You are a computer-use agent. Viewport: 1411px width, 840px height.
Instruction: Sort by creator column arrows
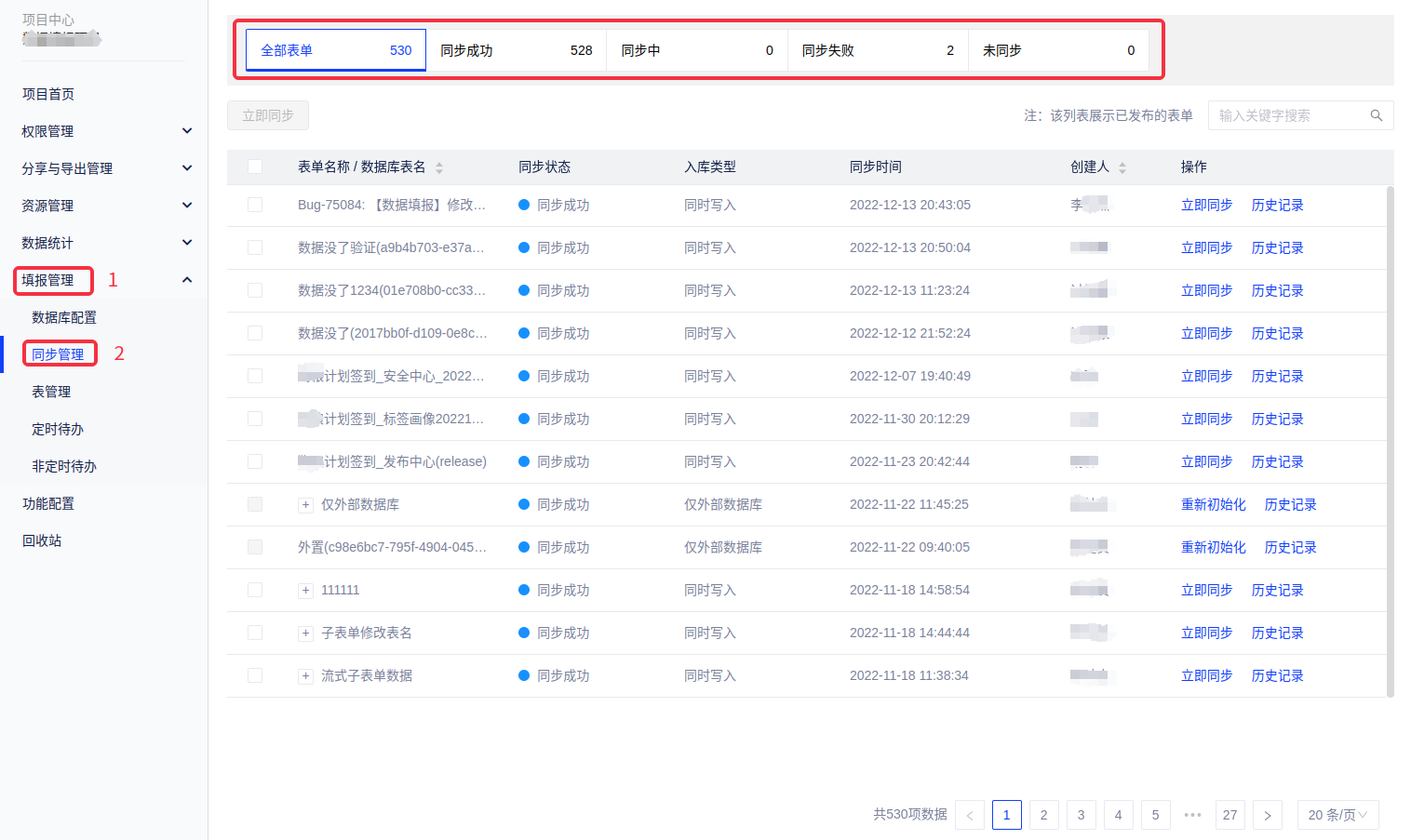[x=1122, y=167]
